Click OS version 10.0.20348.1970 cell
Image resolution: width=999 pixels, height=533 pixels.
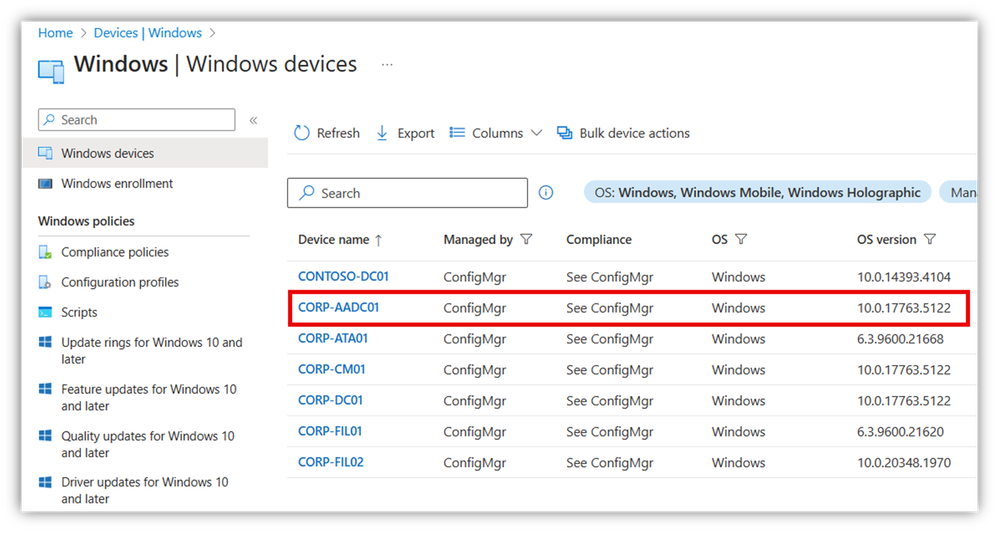[x=903, y=463]
